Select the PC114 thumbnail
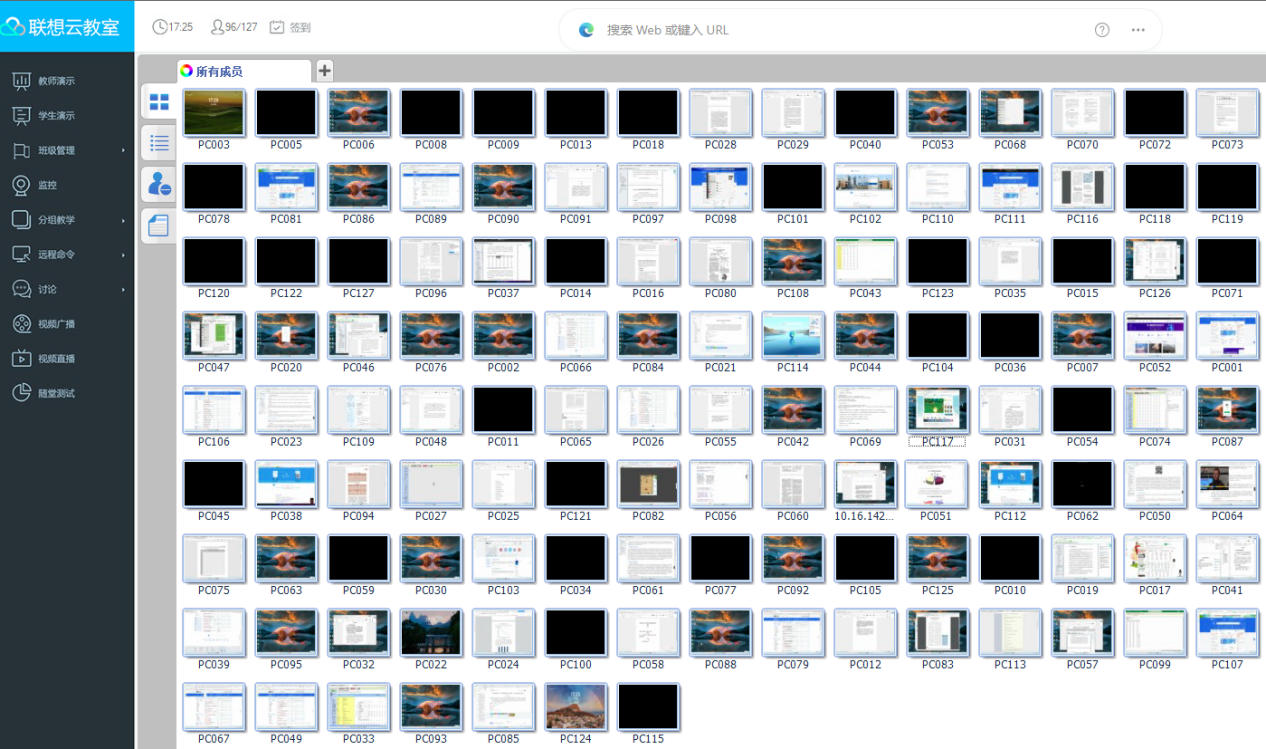This screenshot has height=749, width=1266. [x=793, y=336]
